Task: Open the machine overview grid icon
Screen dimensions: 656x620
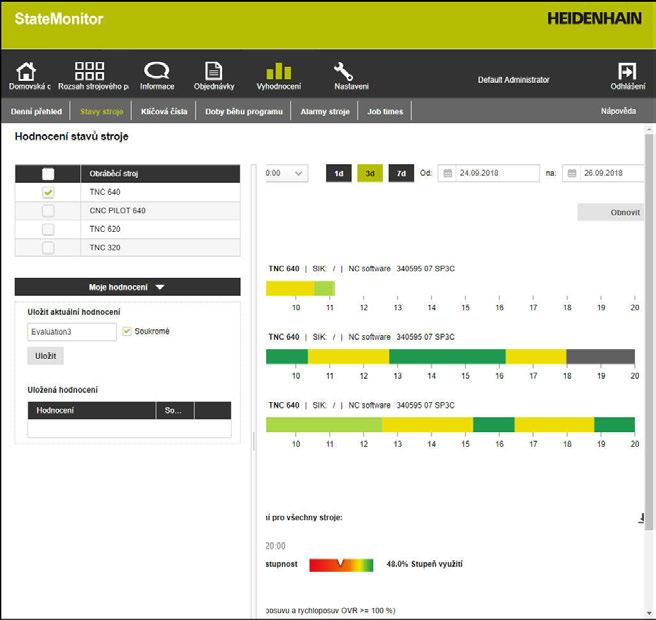Action: pos(89,71)
